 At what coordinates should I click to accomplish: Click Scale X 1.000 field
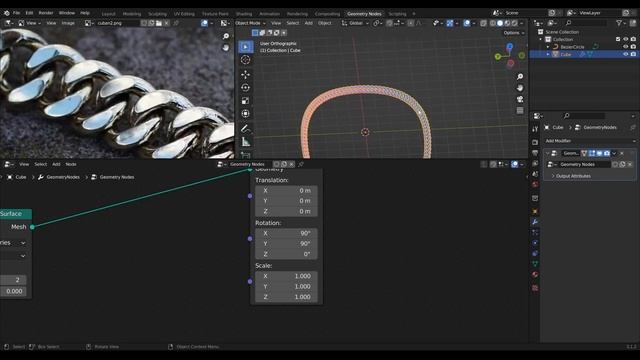[286, 276]
